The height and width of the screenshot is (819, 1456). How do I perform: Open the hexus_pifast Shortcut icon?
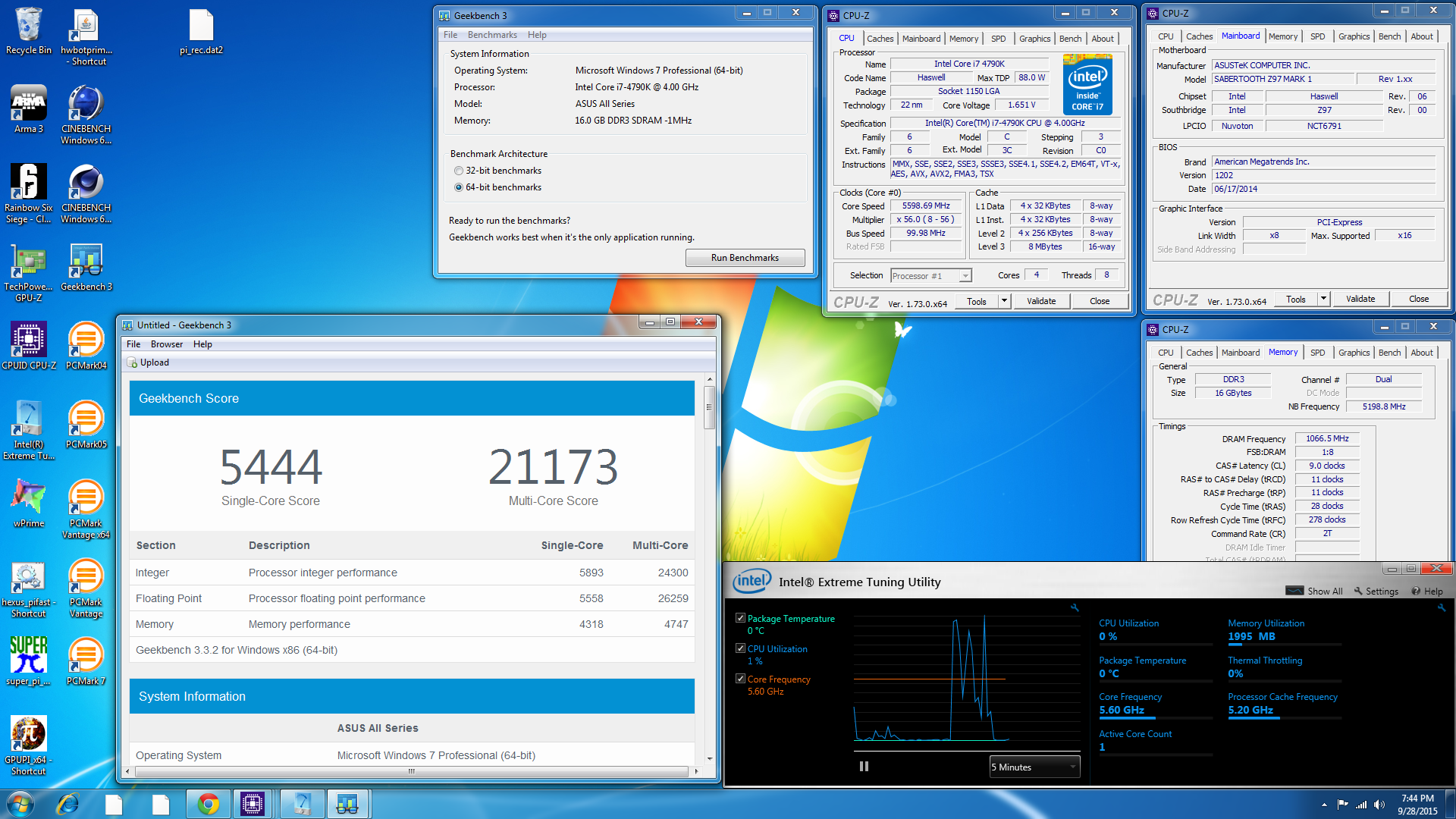(x=28, y=590)
